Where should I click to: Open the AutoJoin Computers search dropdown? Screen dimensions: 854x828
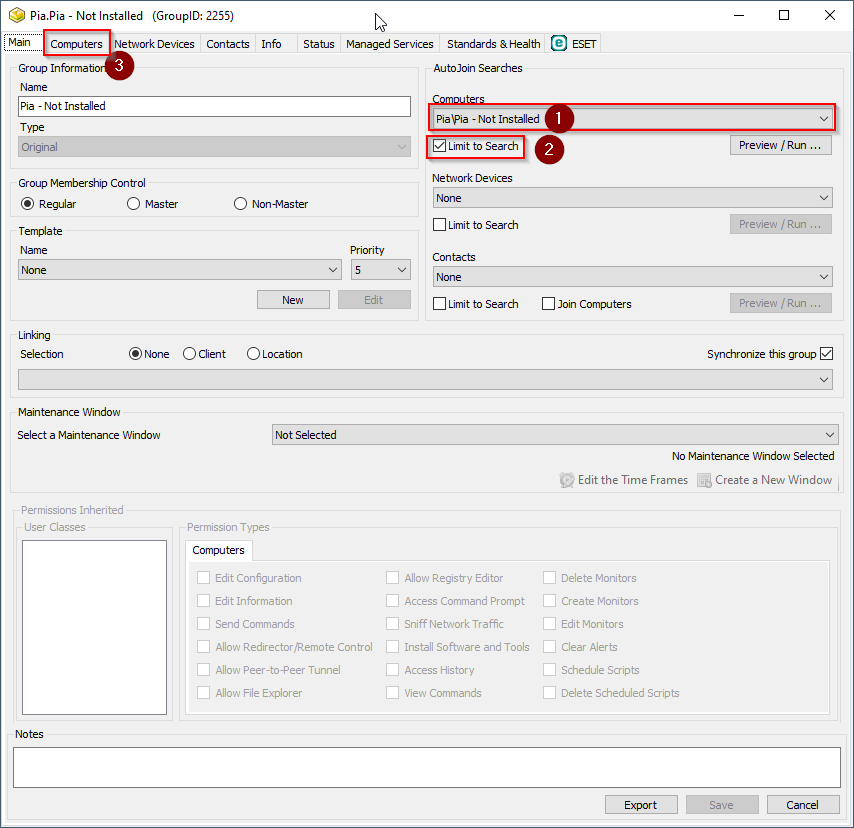click(x=632, y=119)
